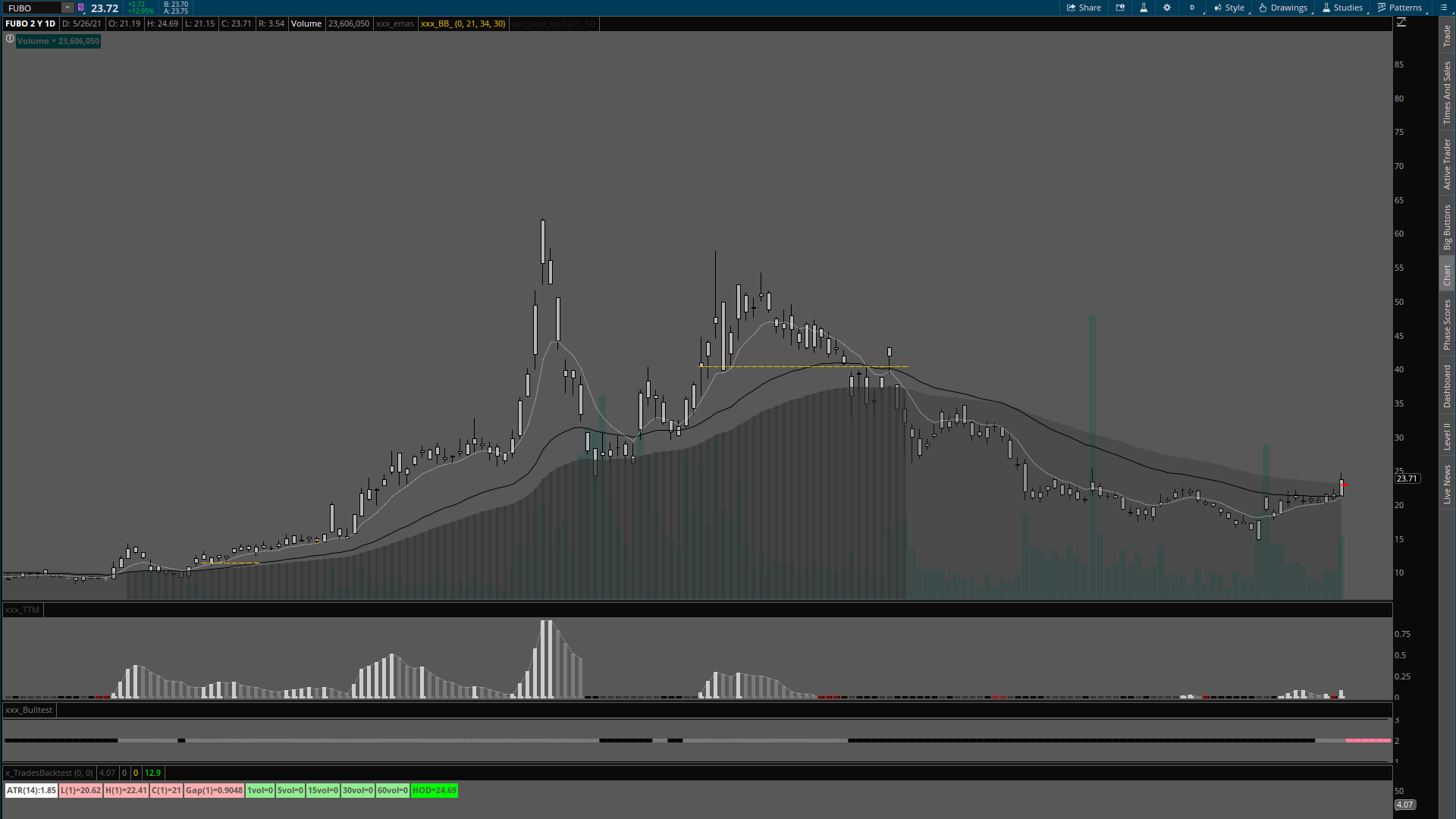Image resolution: width=1456 pixels, height=819 pixels.
Task: Open the Edit studies flask icon
Action: pos(1144,8)
